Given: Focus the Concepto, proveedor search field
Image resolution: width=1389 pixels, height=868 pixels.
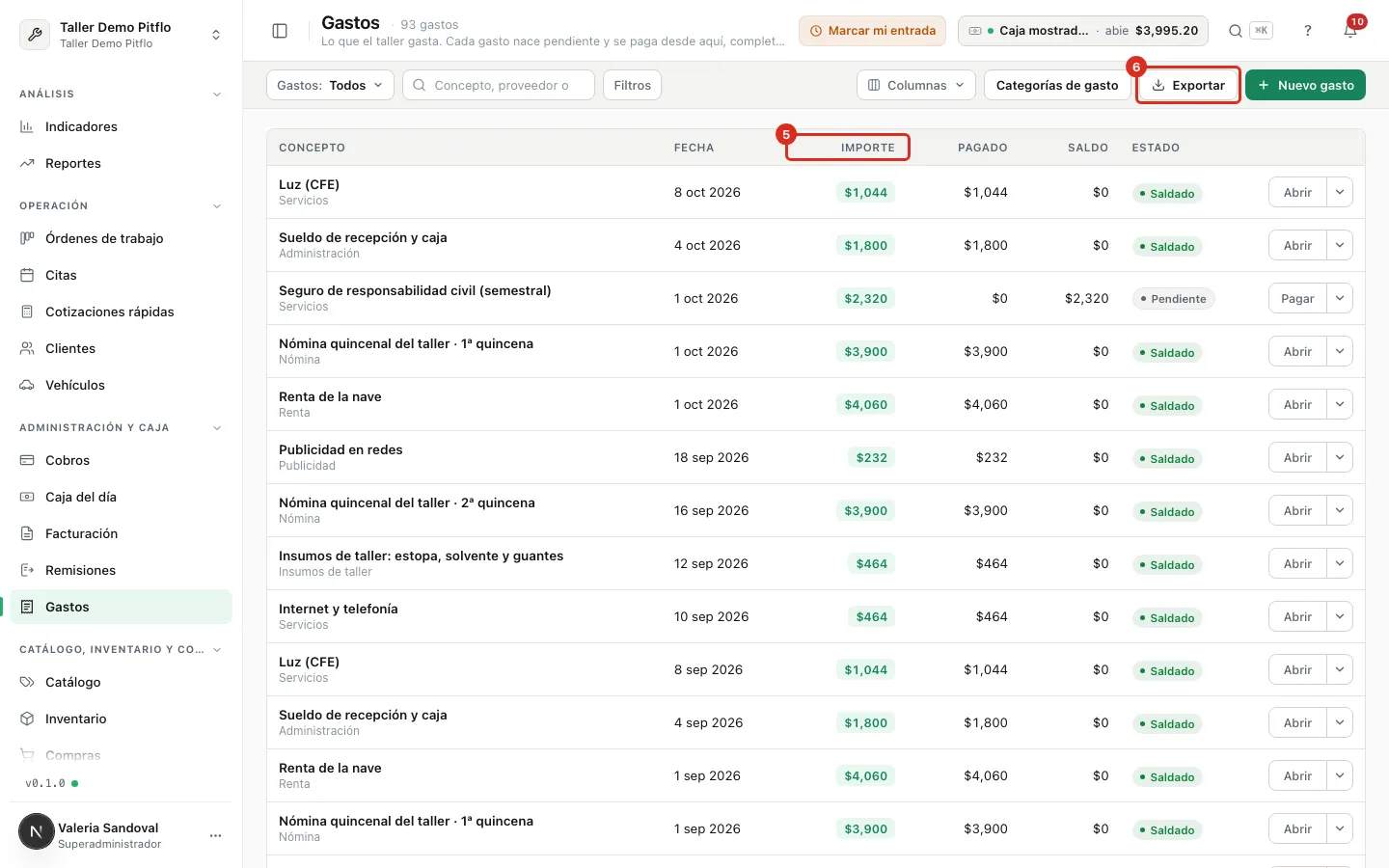Looking at the screenshot, I should (499, 85).
